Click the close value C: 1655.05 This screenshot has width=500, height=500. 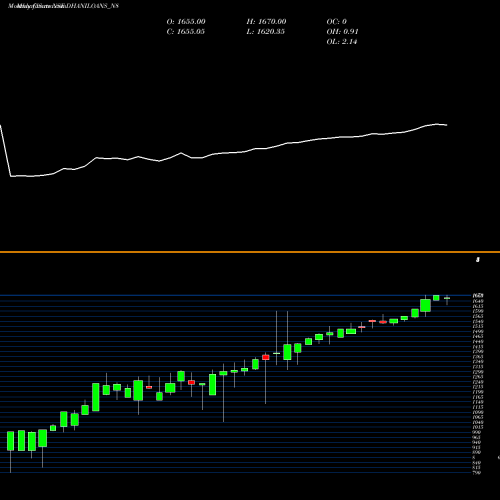(185, 32)
